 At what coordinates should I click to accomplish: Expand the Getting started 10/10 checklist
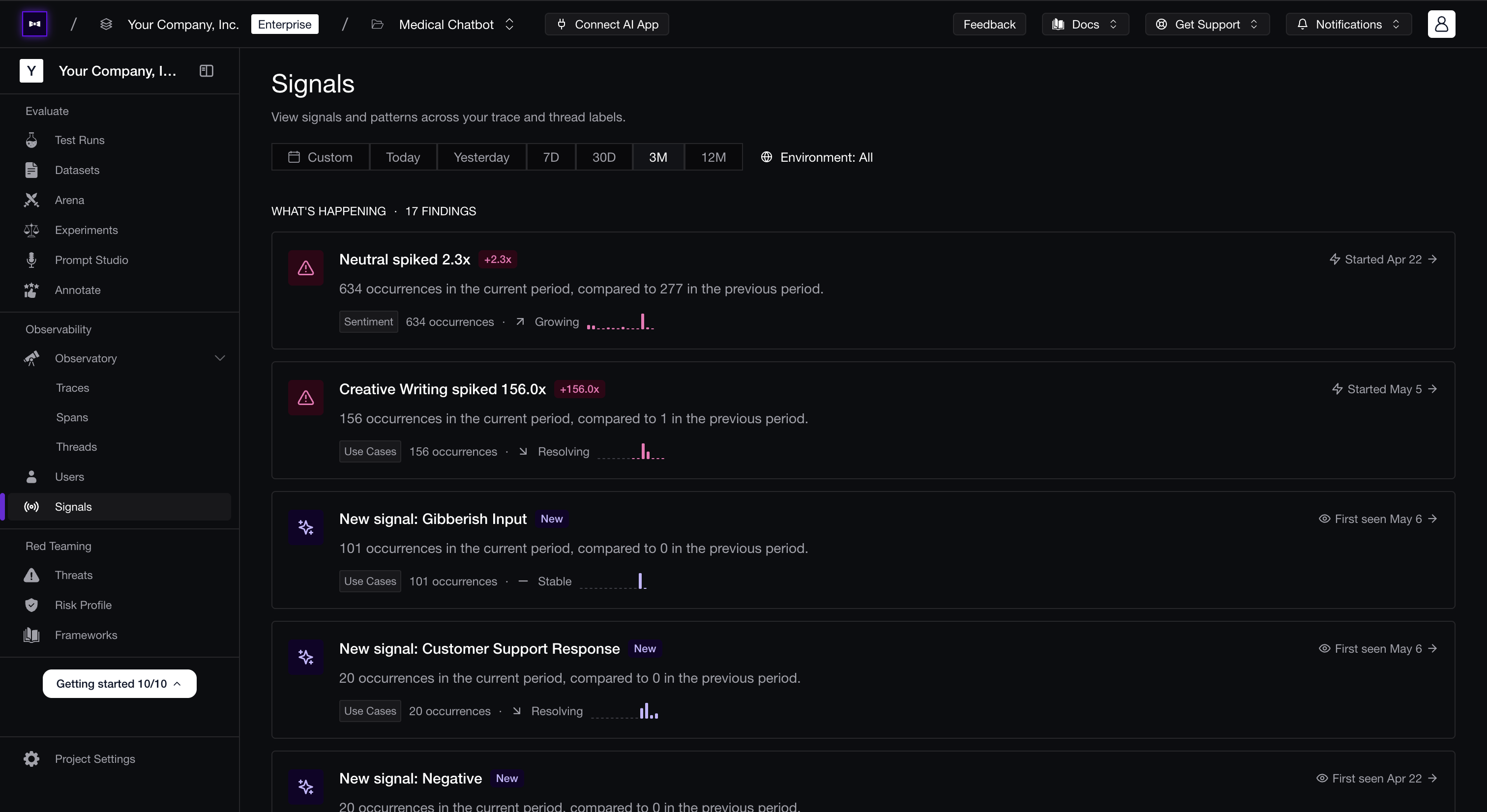click(x=119, y=684)
